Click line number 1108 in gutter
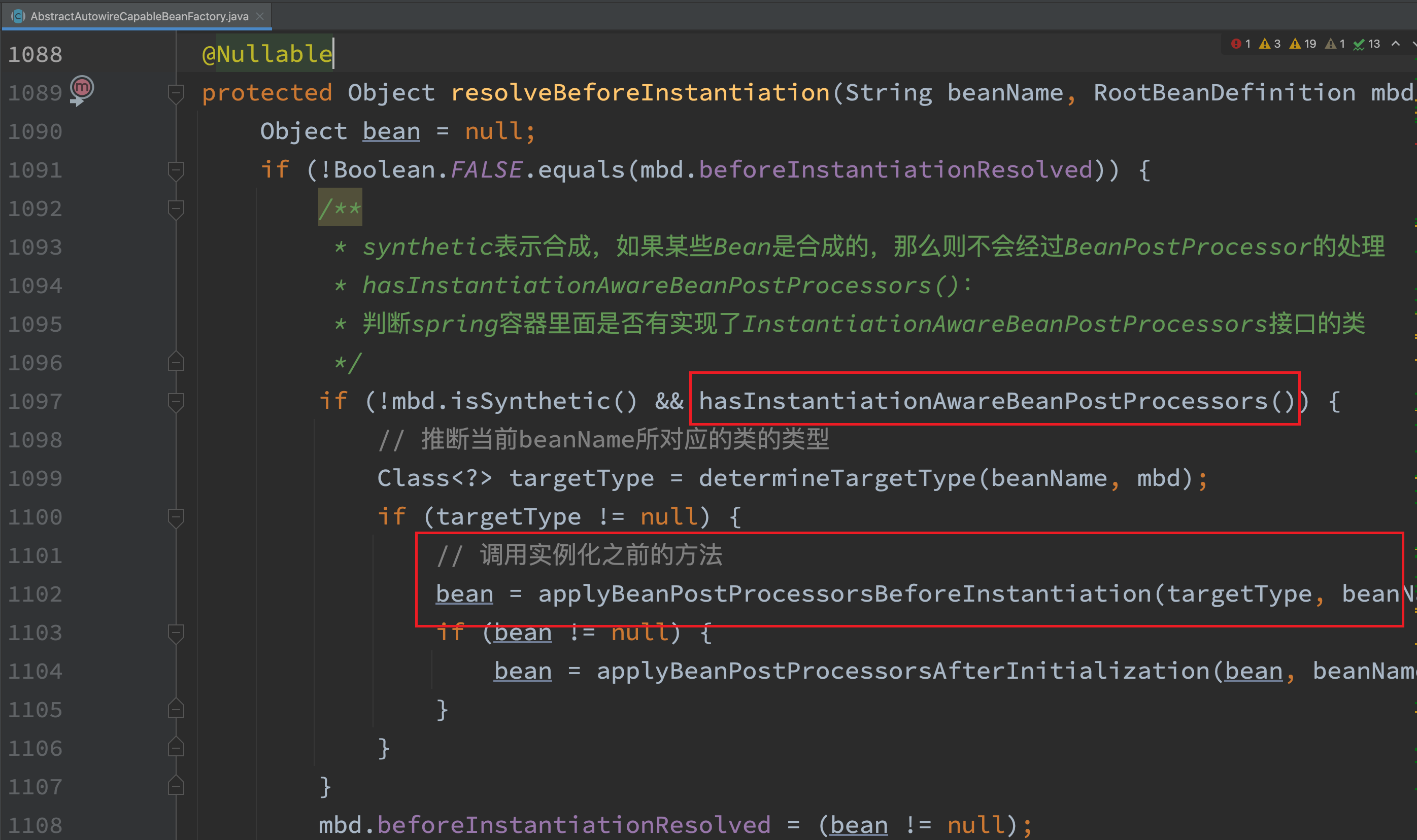The image size is (1417, 840). click(35, 825)
